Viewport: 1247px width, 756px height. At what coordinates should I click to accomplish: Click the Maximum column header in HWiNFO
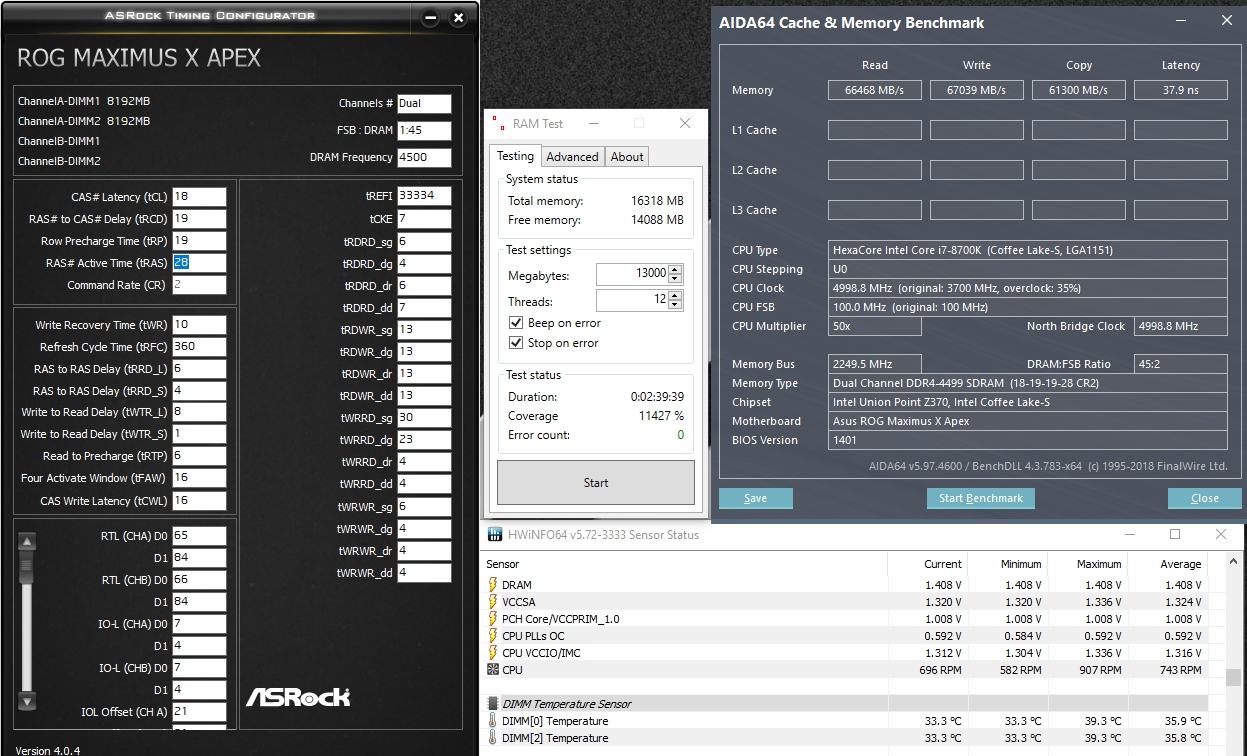1099,564
